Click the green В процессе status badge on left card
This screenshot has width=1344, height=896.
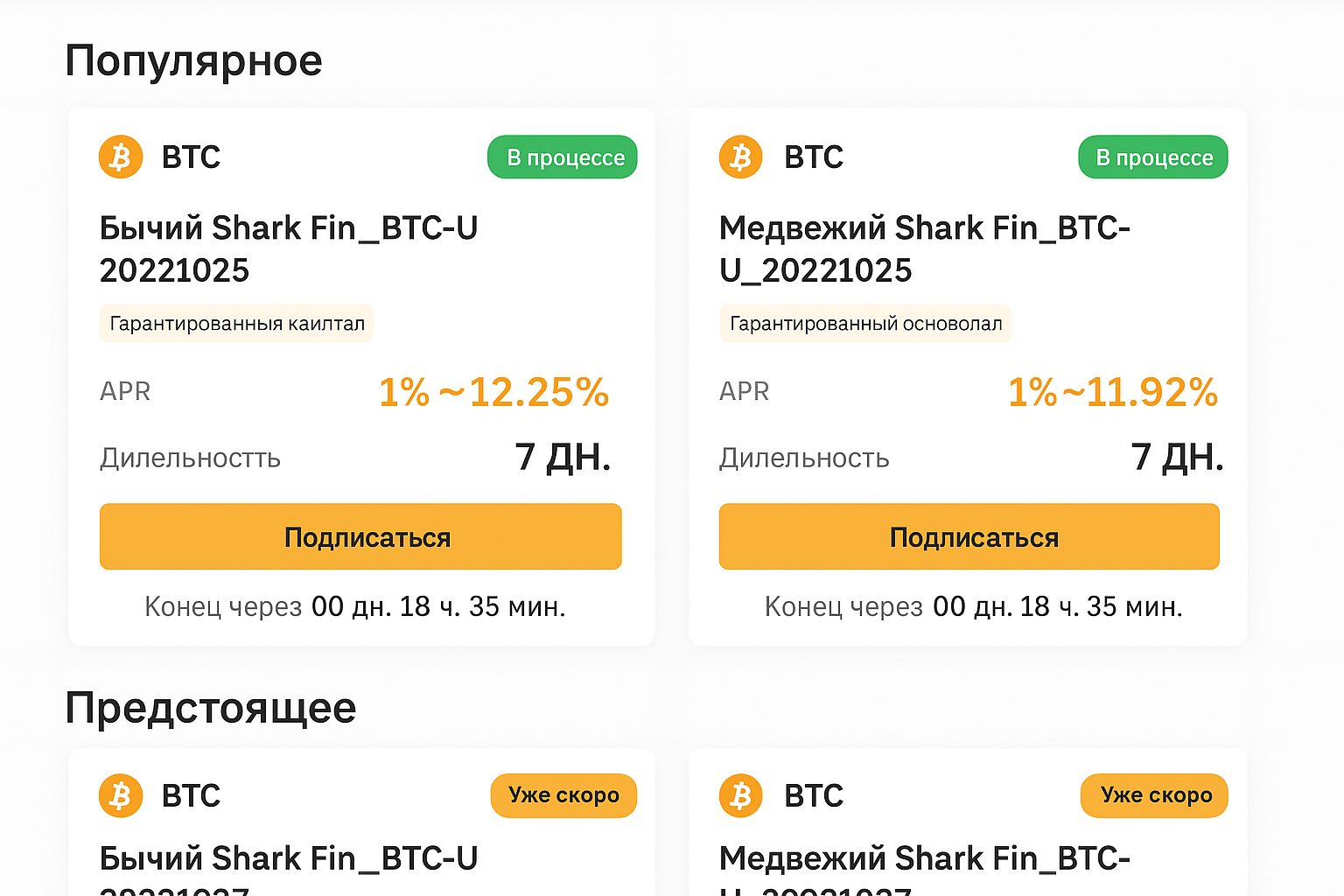[x=562, y=157]
